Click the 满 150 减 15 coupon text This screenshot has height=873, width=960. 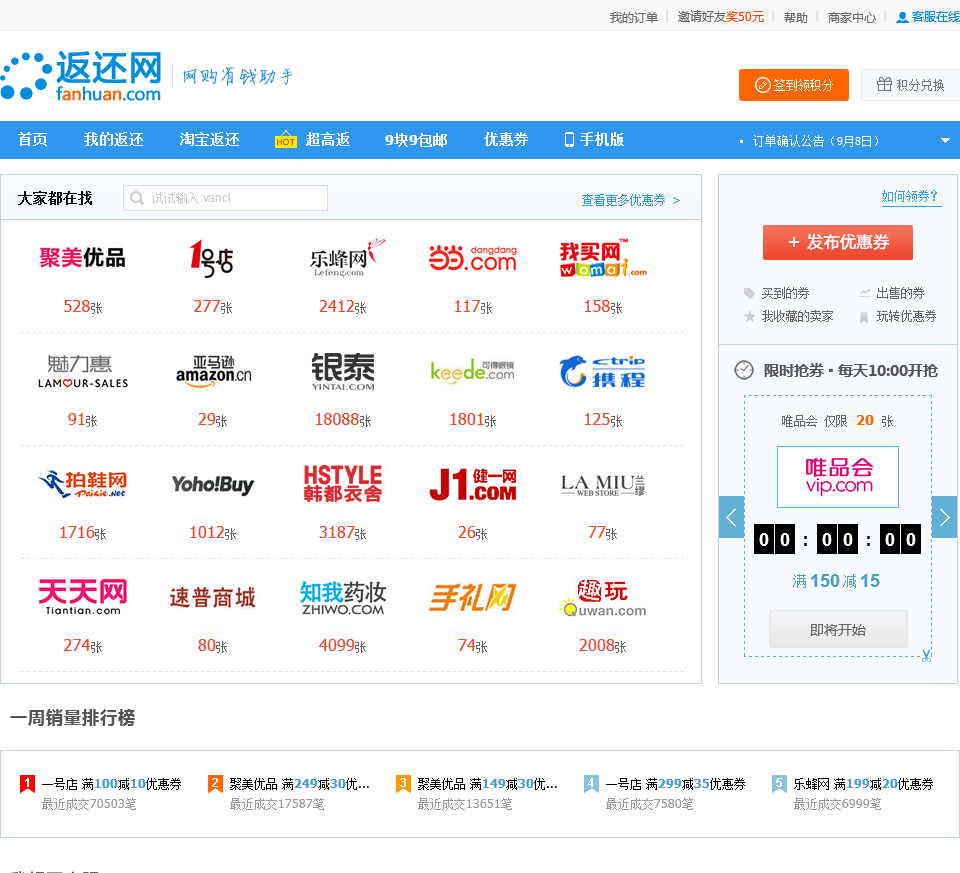coord(836,581)
